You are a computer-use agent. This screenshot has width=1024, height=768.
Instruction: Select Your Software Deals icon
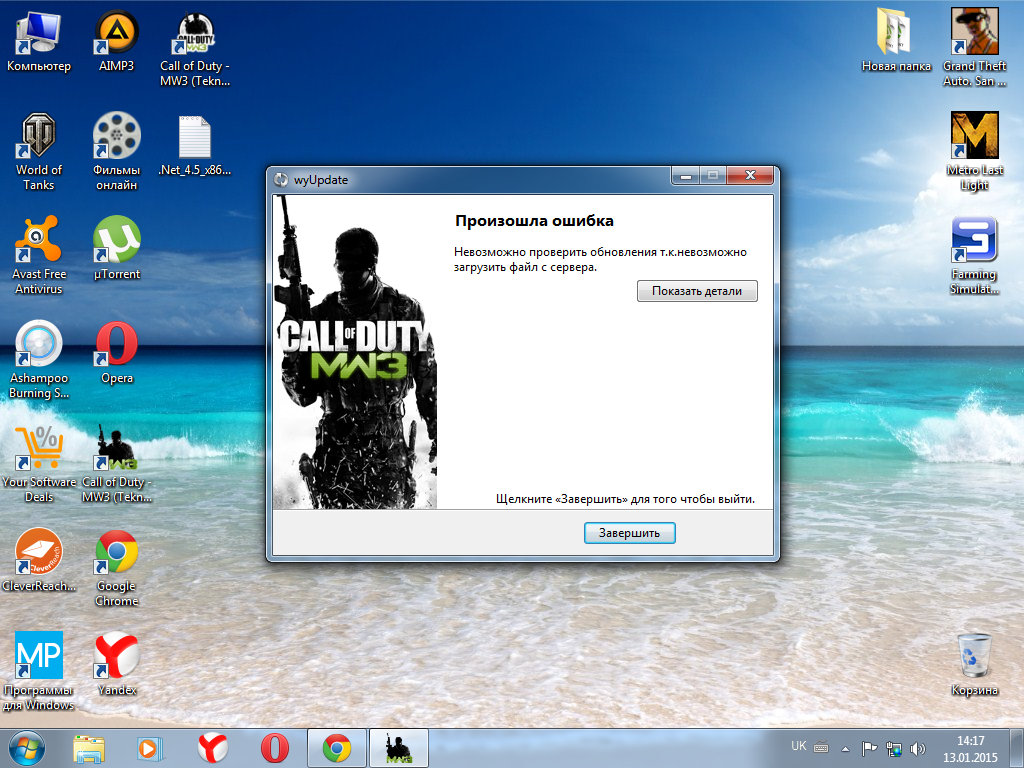pos(39,464)
